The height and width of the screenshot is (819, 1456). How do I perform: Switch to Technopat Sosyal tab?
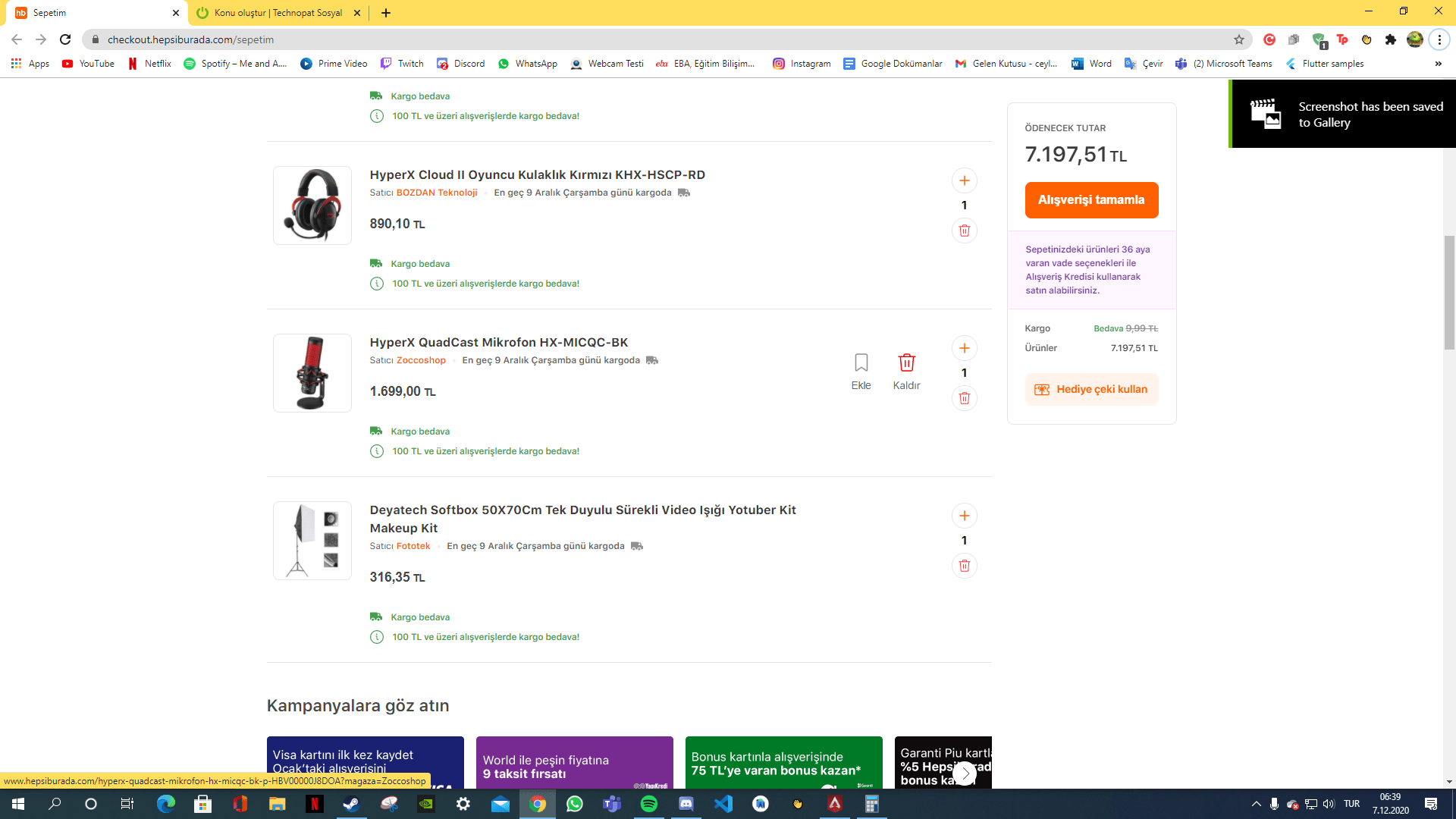pos(278,13)
